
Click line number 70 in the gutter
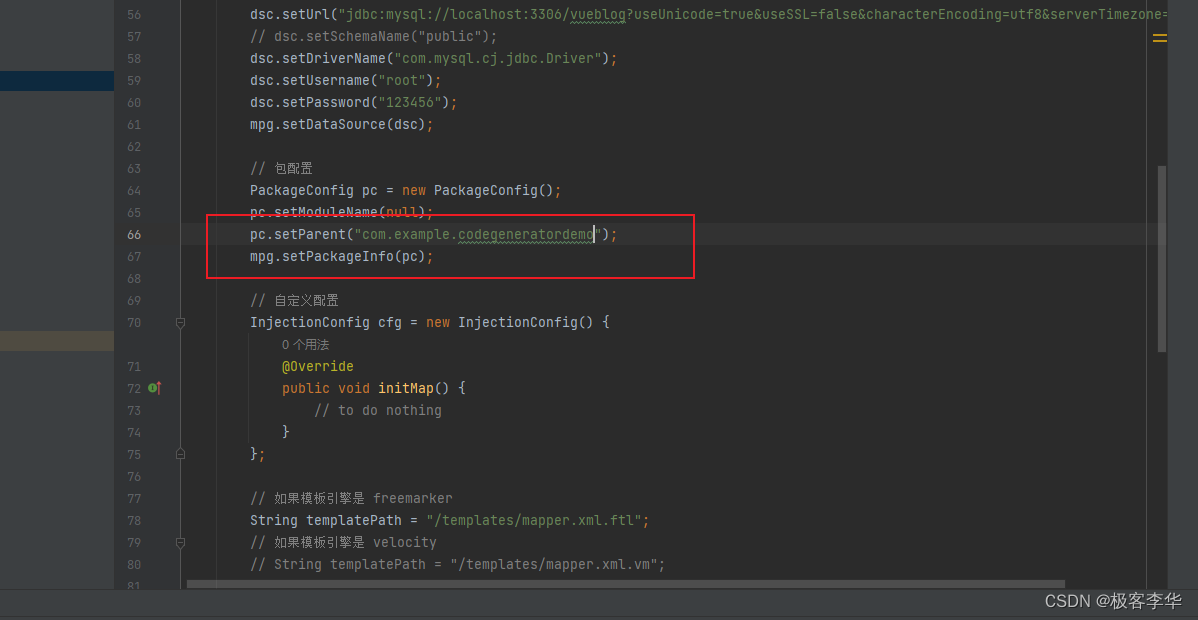click(133, 323)
